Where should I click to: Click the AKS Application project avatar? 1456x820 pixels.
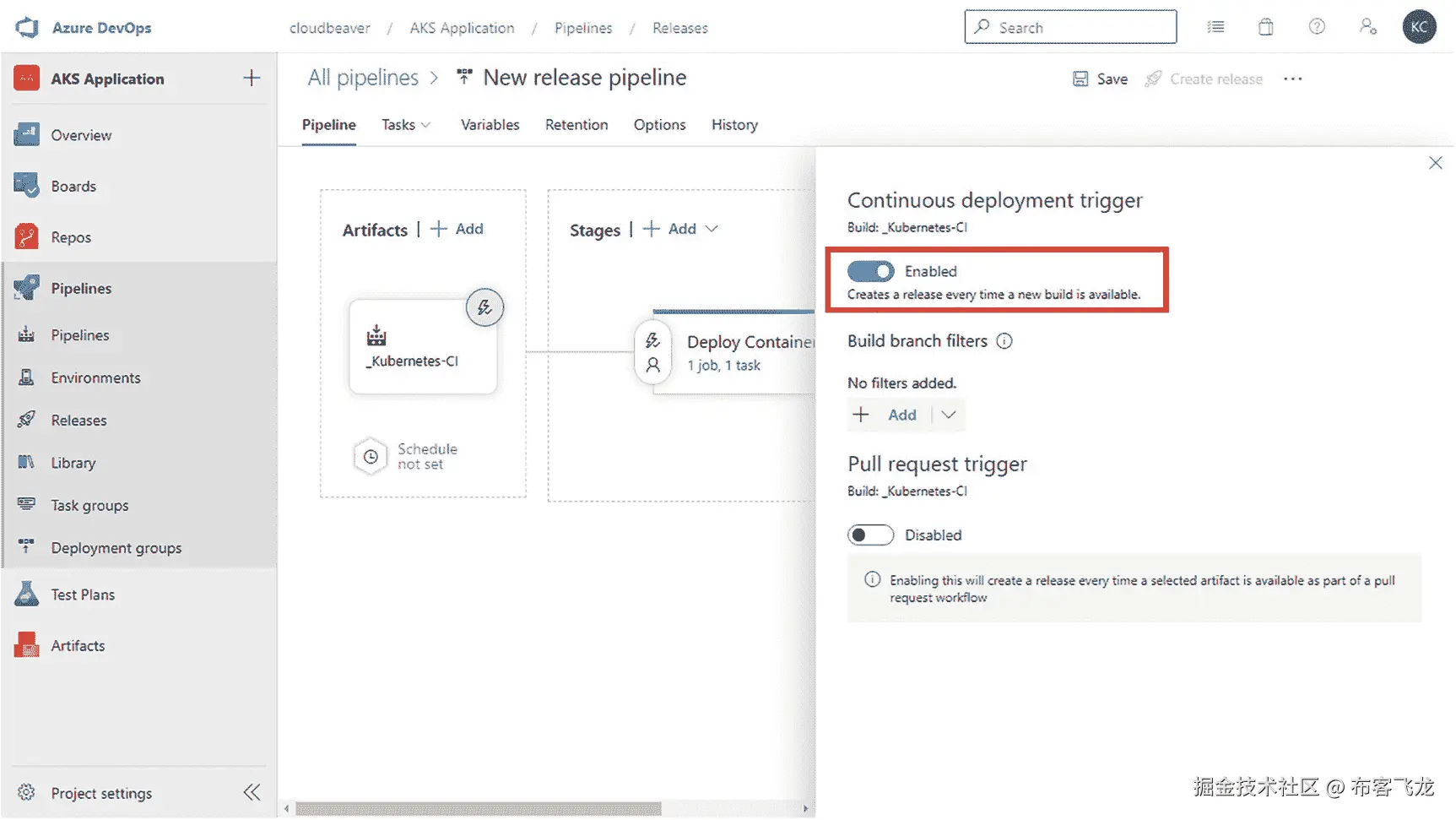tap(27, 79)
